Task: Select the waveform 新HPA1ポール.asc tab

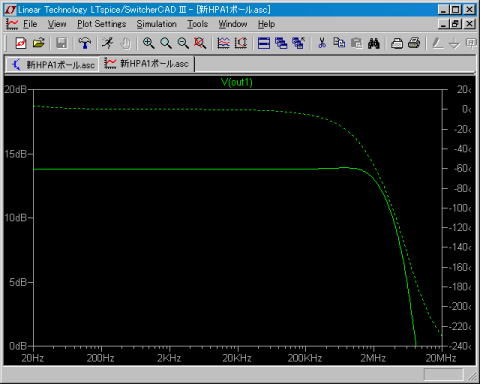Action: 147,63
